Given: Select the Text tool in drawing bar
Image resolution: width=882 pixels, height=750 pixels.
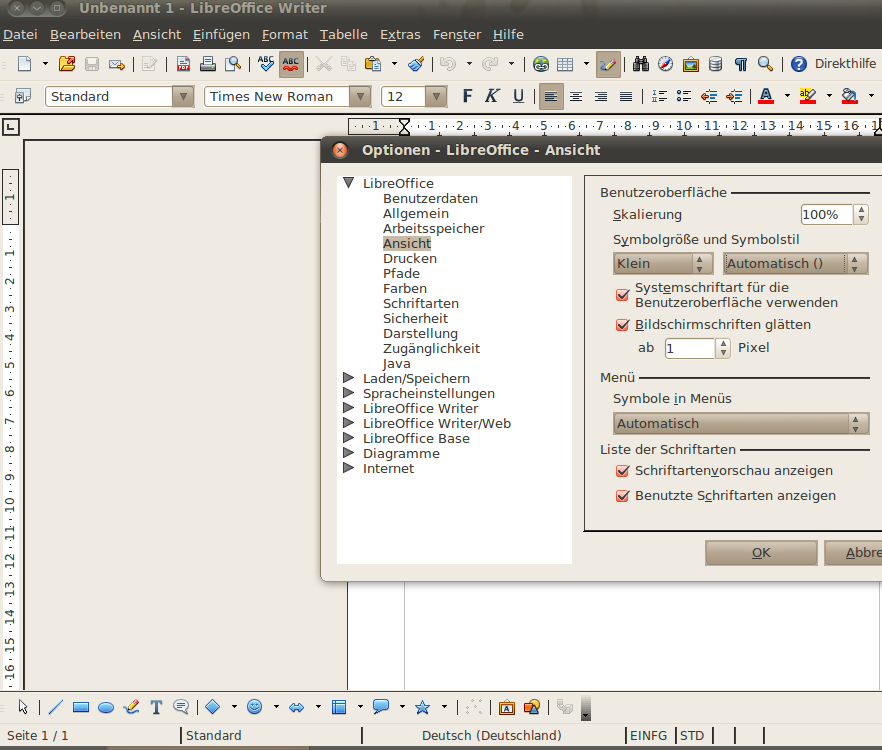Looking at the screenshot, I should (x=156, y=707).
